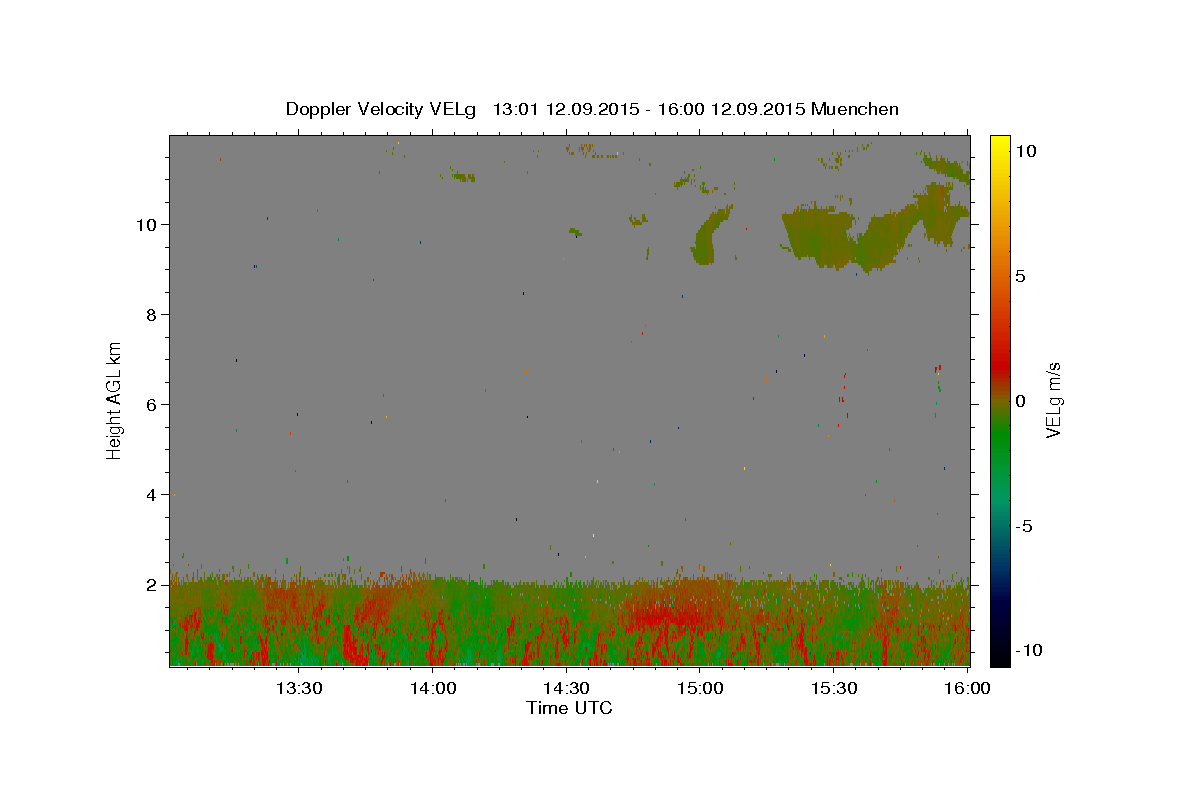Viewport: 1200px width, 800px height.
Task: Click the height tick label 10
Action: [147, 224]
